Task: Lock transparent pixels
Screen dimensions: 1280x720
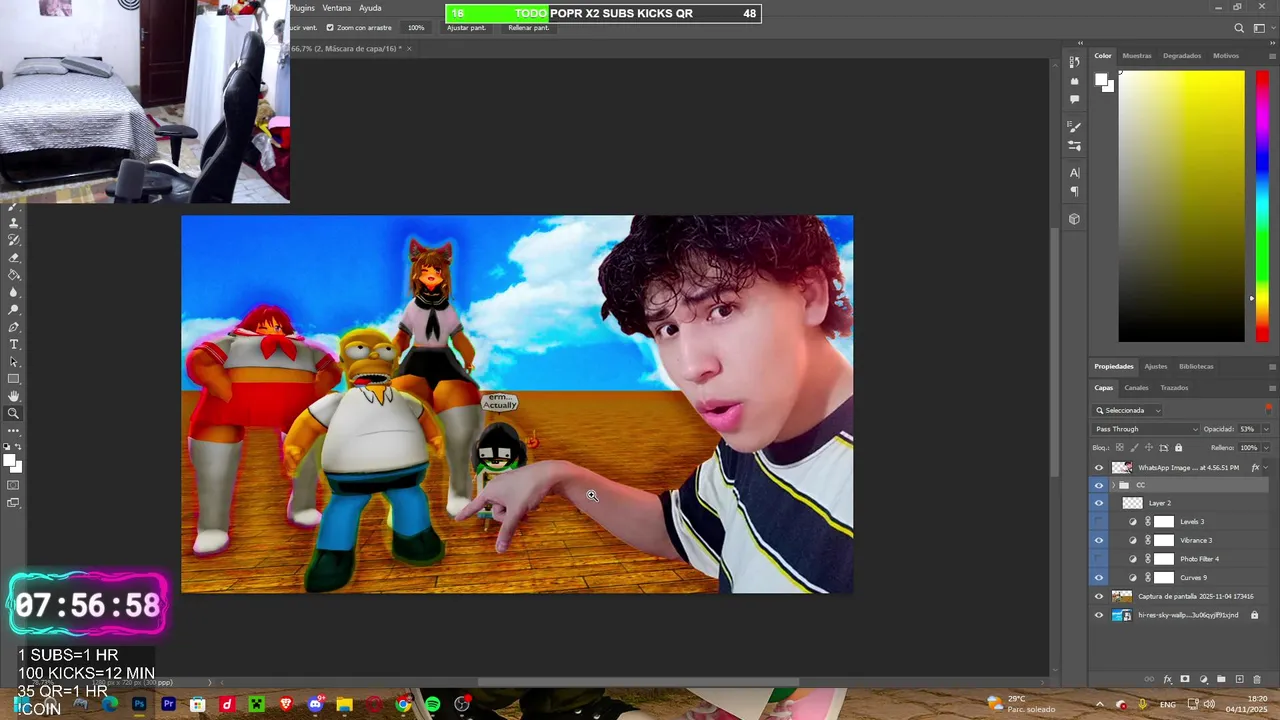Action: pyautogui.click(x=1119, y=448)
